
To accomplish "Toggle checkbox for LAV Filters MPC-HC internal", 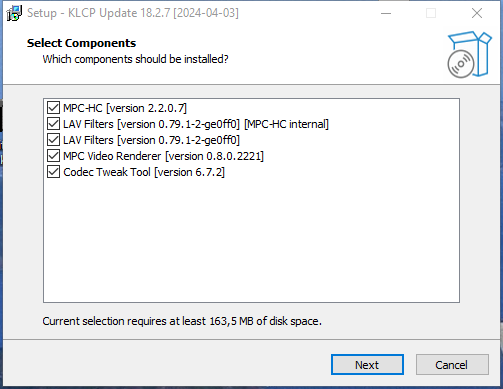I will [x=53, y=124].
